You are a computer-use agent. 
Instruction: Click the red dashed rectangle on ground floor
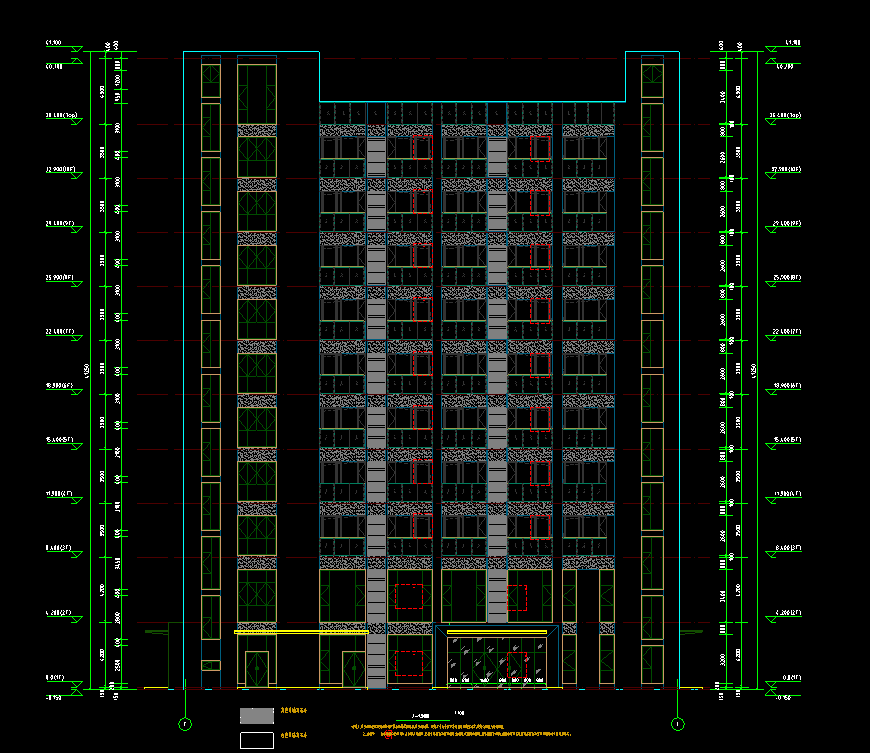click(x=408, y=664)
